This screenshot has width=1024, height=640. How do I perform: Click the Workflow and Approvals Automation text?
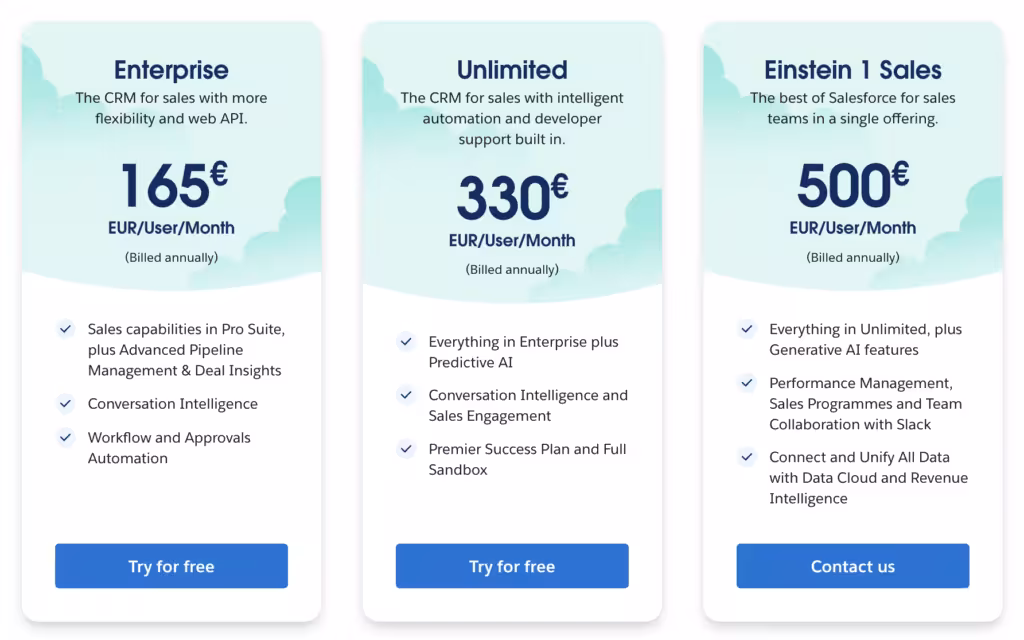(168, 448)
